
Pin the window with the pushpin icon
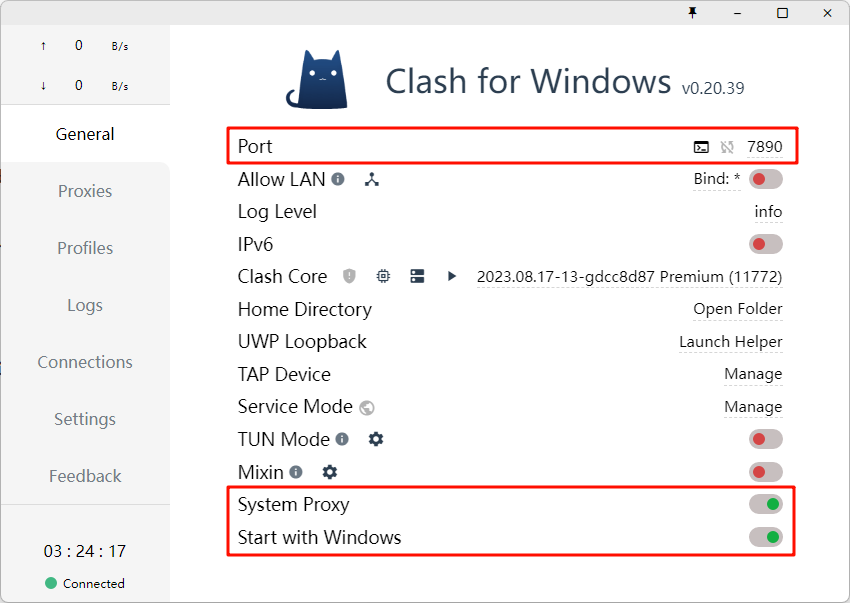[x=692, y=12]
